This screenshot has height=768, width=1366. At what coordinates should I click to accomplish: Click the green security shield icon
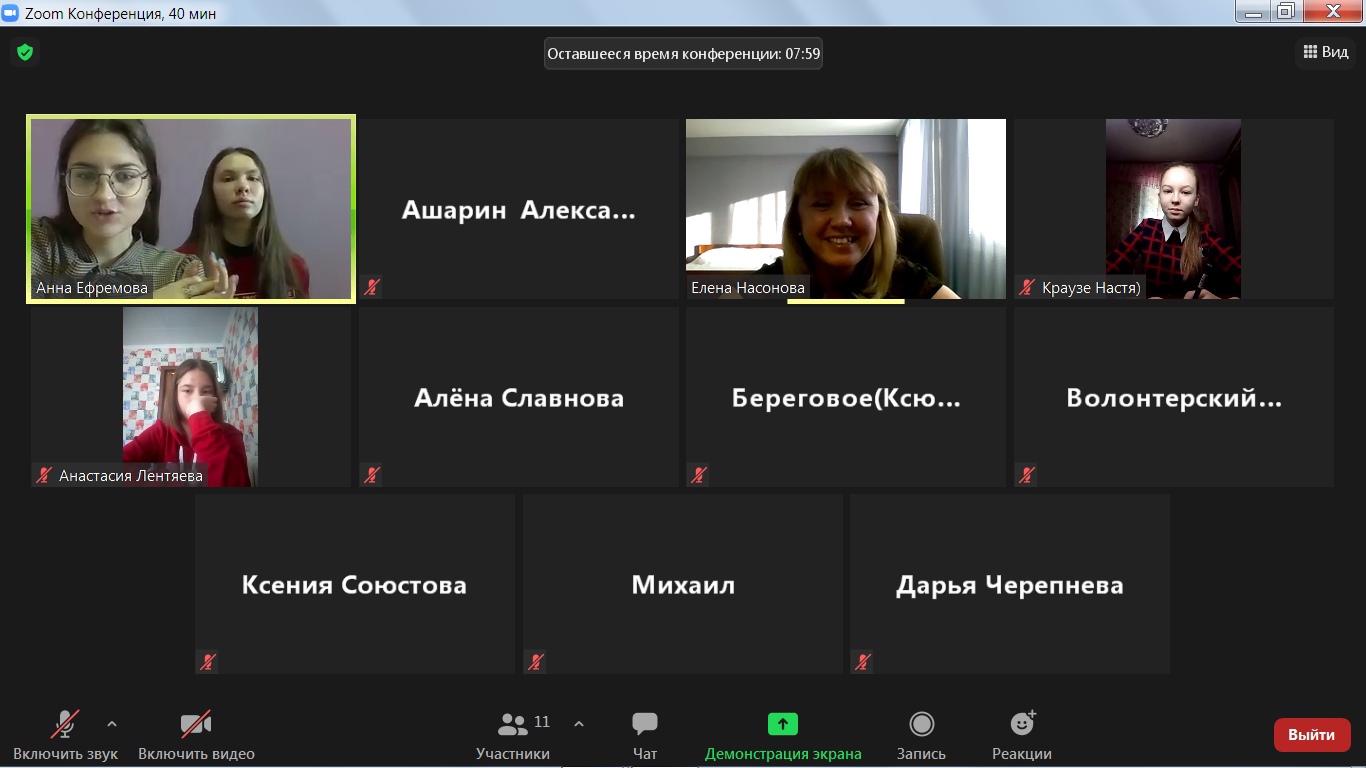(x=25, y=52)
